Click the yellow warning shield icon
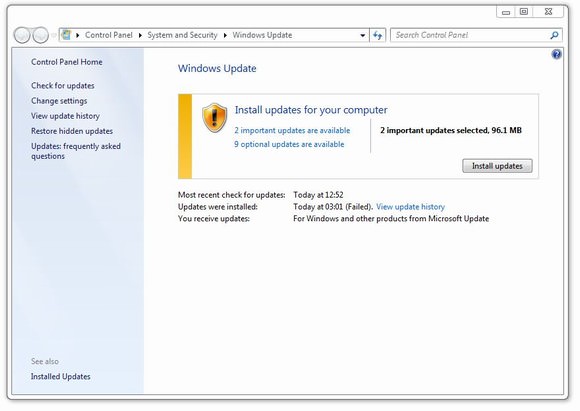The image size is (580, 411). point(215,118)
